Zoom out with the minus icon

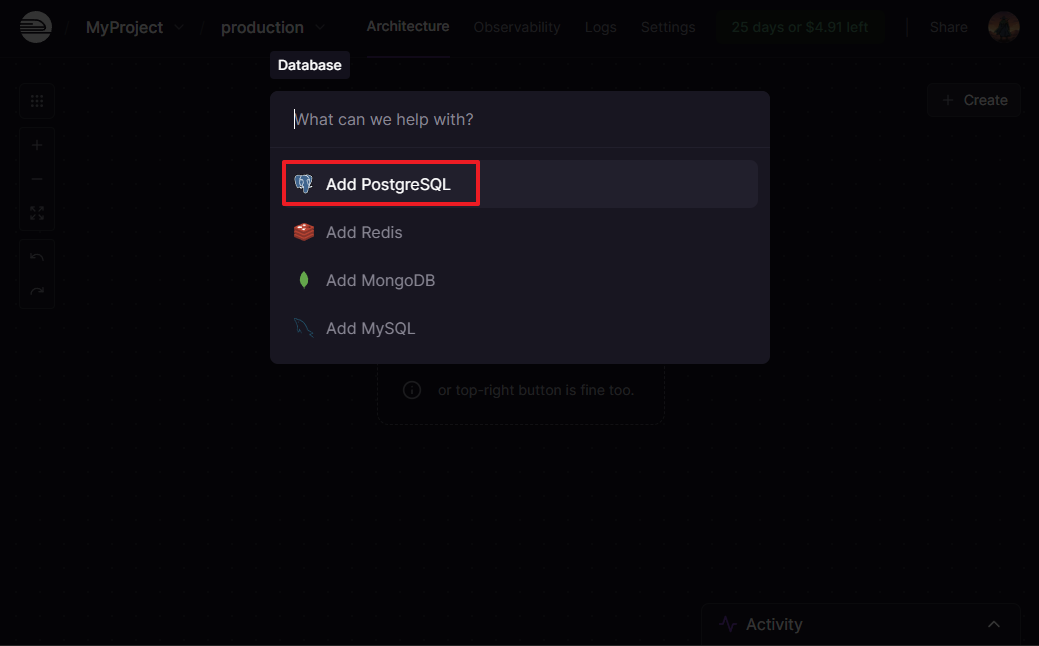pos(37,179)
